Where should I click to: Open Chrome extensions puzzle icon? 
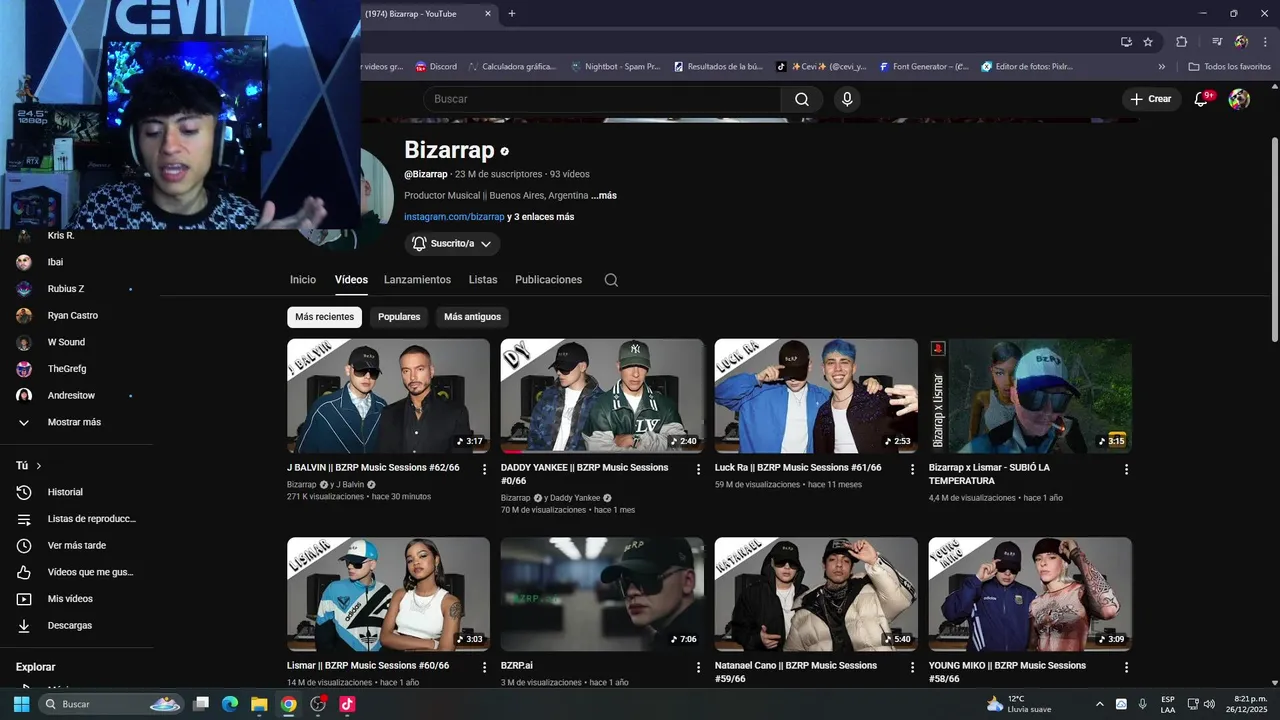(1182, 42)
